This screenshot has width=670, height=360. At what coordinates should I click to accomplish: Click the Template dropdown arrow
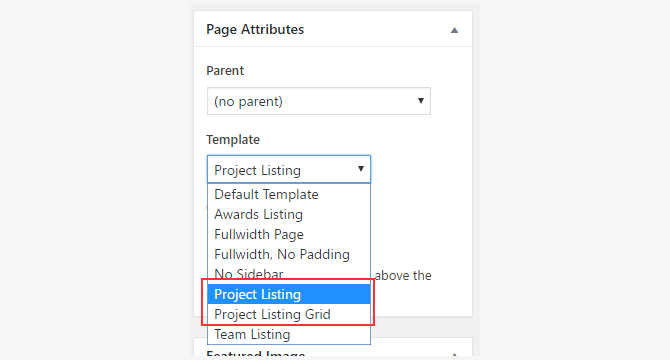point(361,169)
